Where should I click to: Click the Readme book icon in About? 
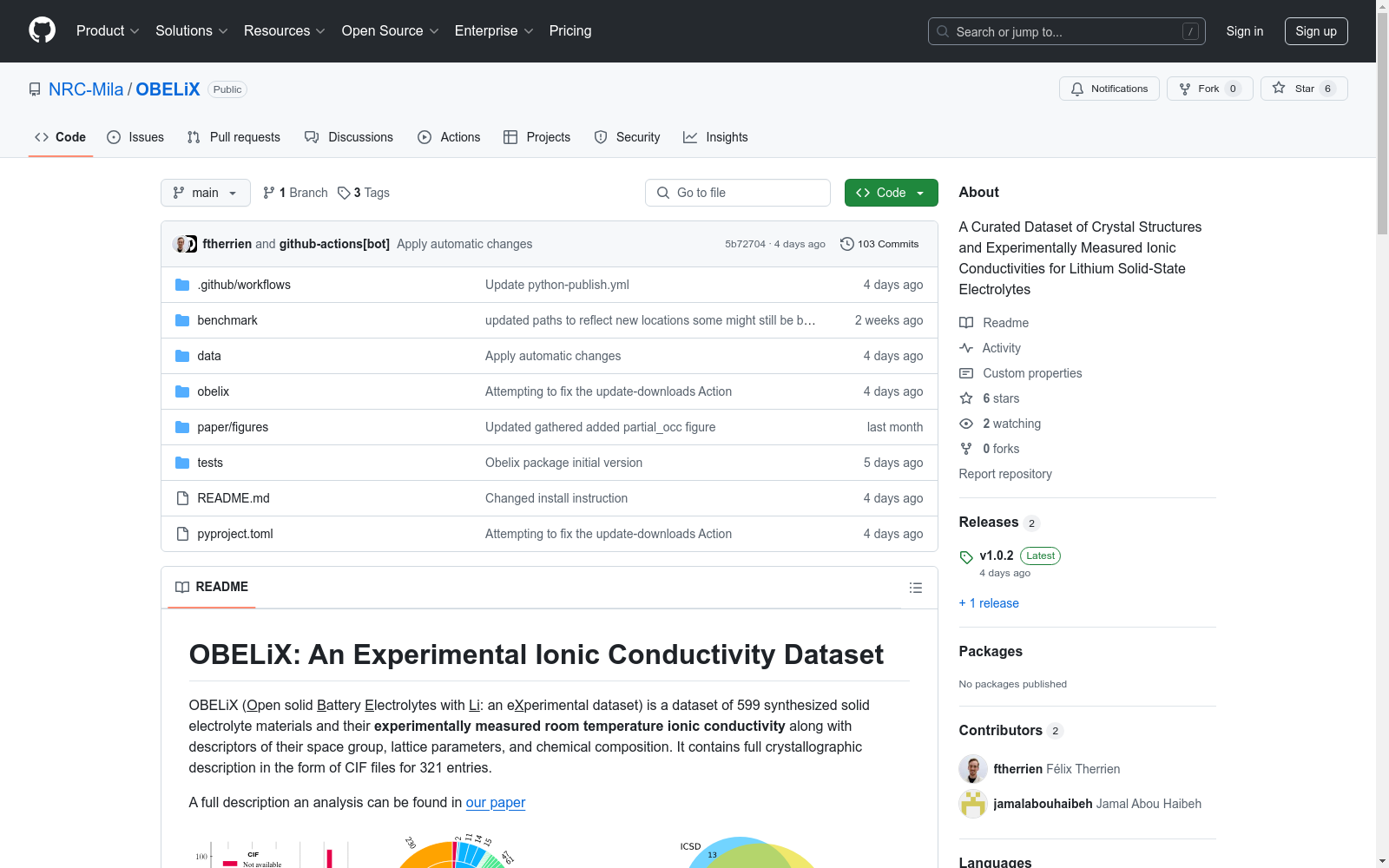click(x=966, y=323)
